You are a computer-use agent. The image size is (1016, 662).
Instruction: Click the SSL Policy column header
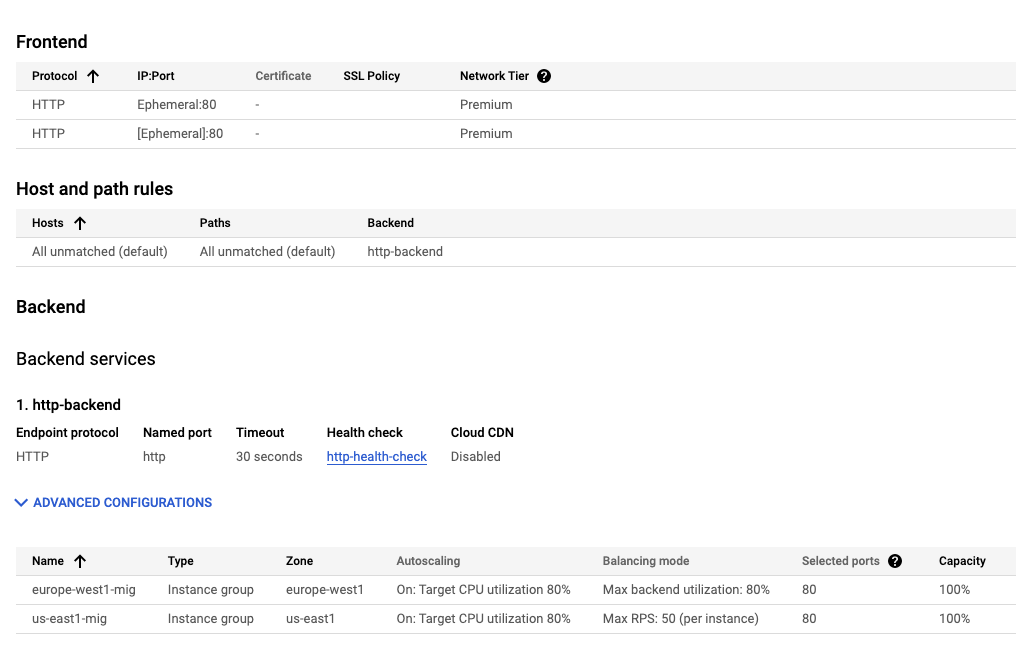[371, 76]
